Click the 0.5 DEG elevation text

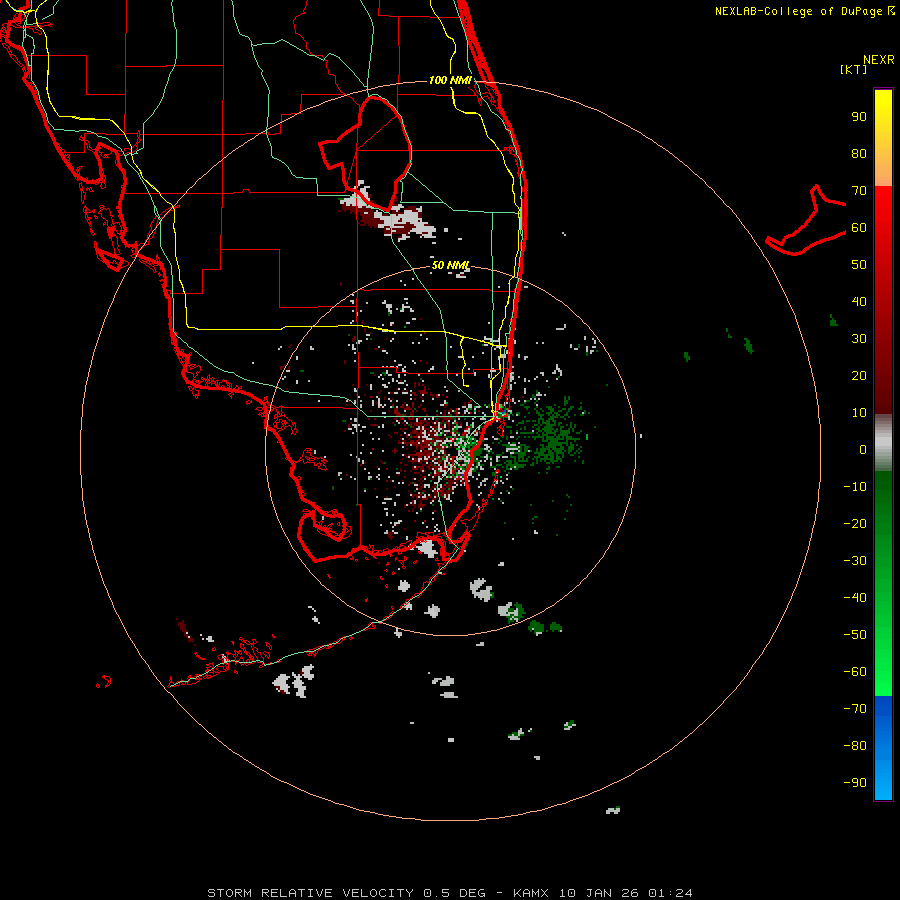click(x=455, y=893)
